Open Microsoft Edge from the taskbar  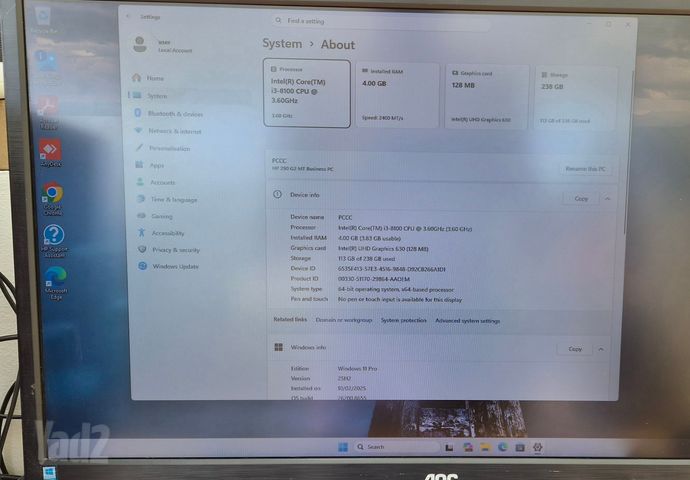click(x=503, y=447)
